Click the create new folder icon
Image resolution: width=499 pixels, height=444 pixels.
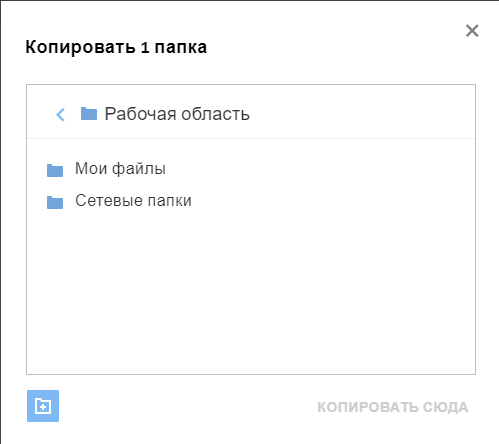(x=43, y=406)
